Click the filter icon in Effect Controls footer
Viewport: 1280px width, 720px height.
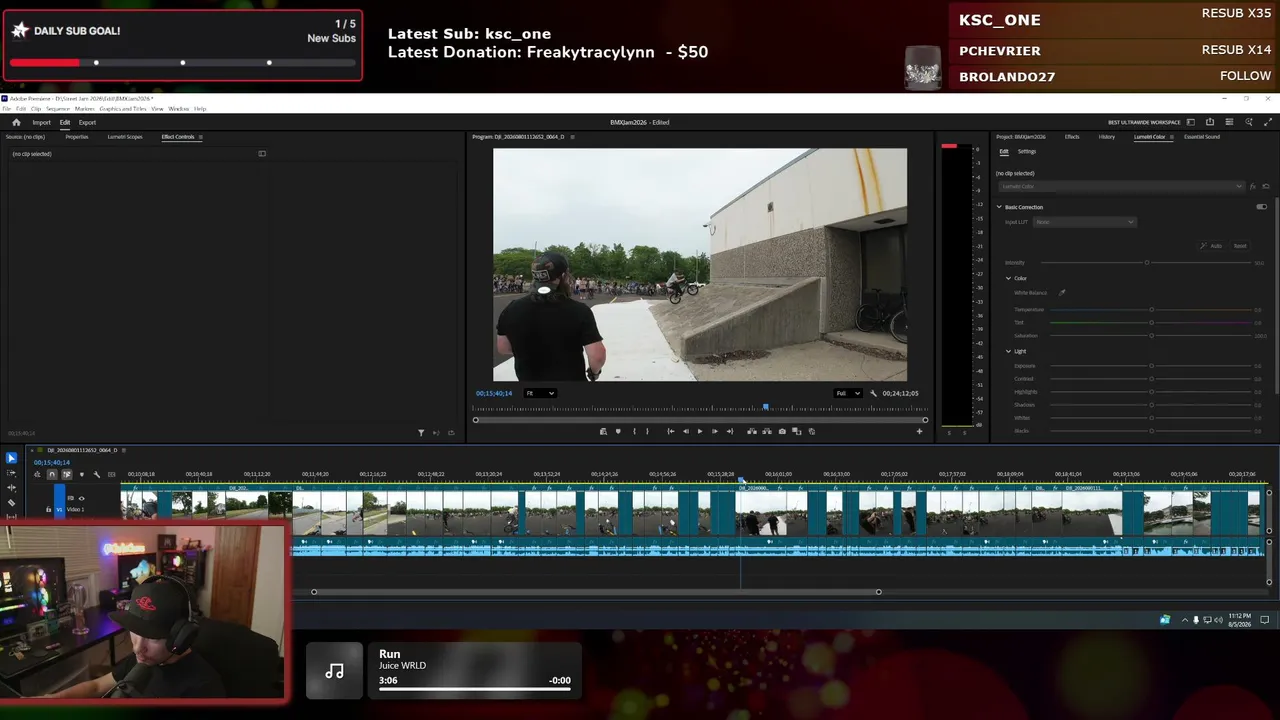coord(421,433)
